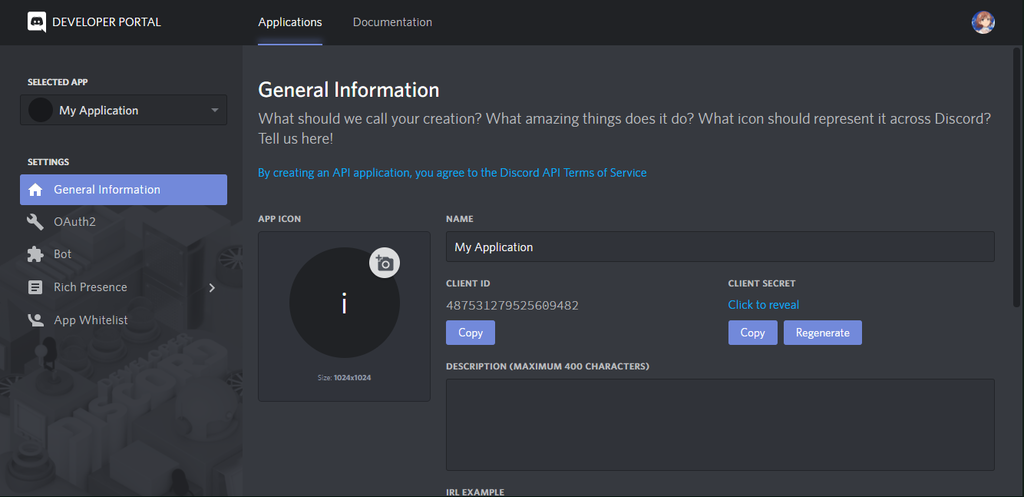Click the page vertical scrollbar
Screen dimensions: 1024x497
1016,176
